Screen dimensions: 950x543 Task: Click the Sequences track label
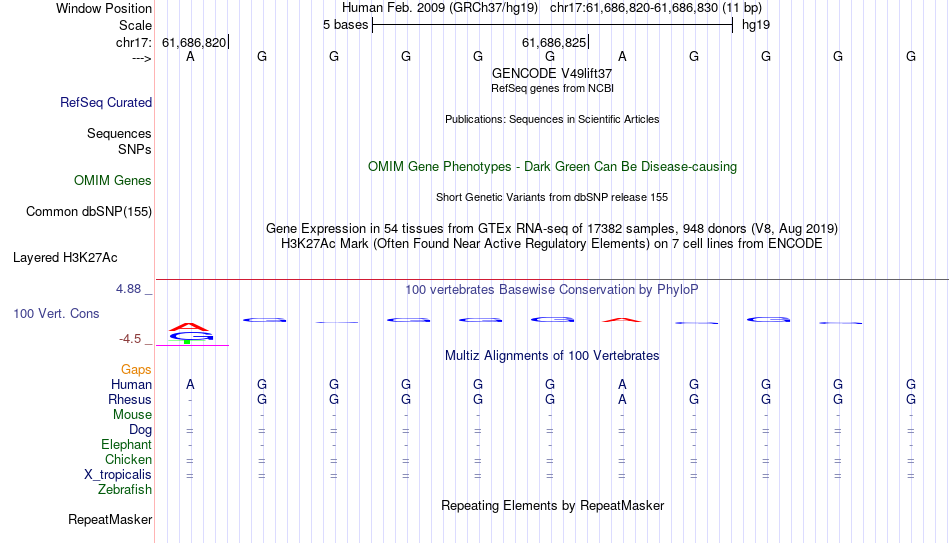tap(119, 133)
